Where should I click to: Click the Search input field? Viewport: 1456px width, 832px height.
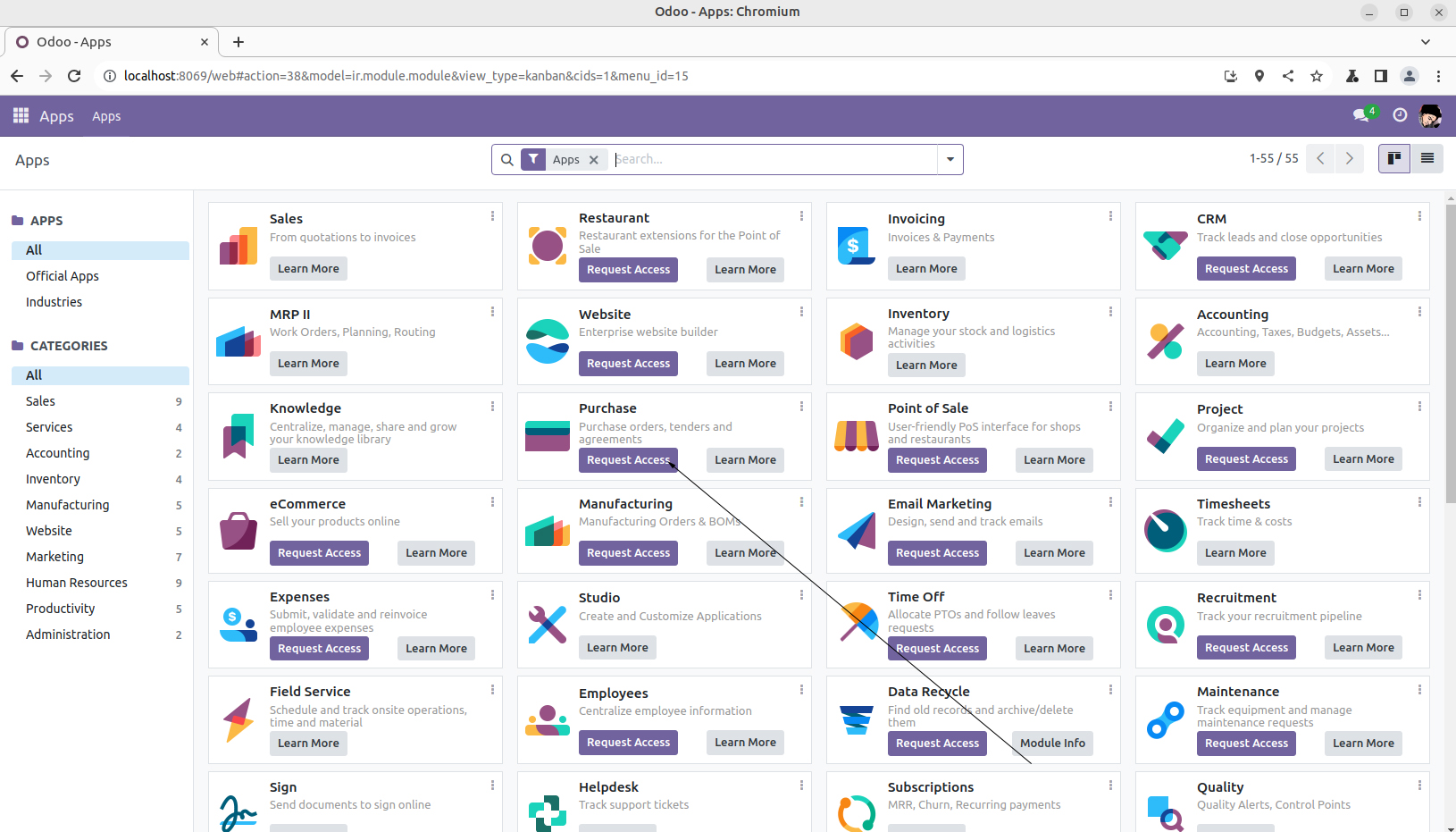[x=773, y=159]
